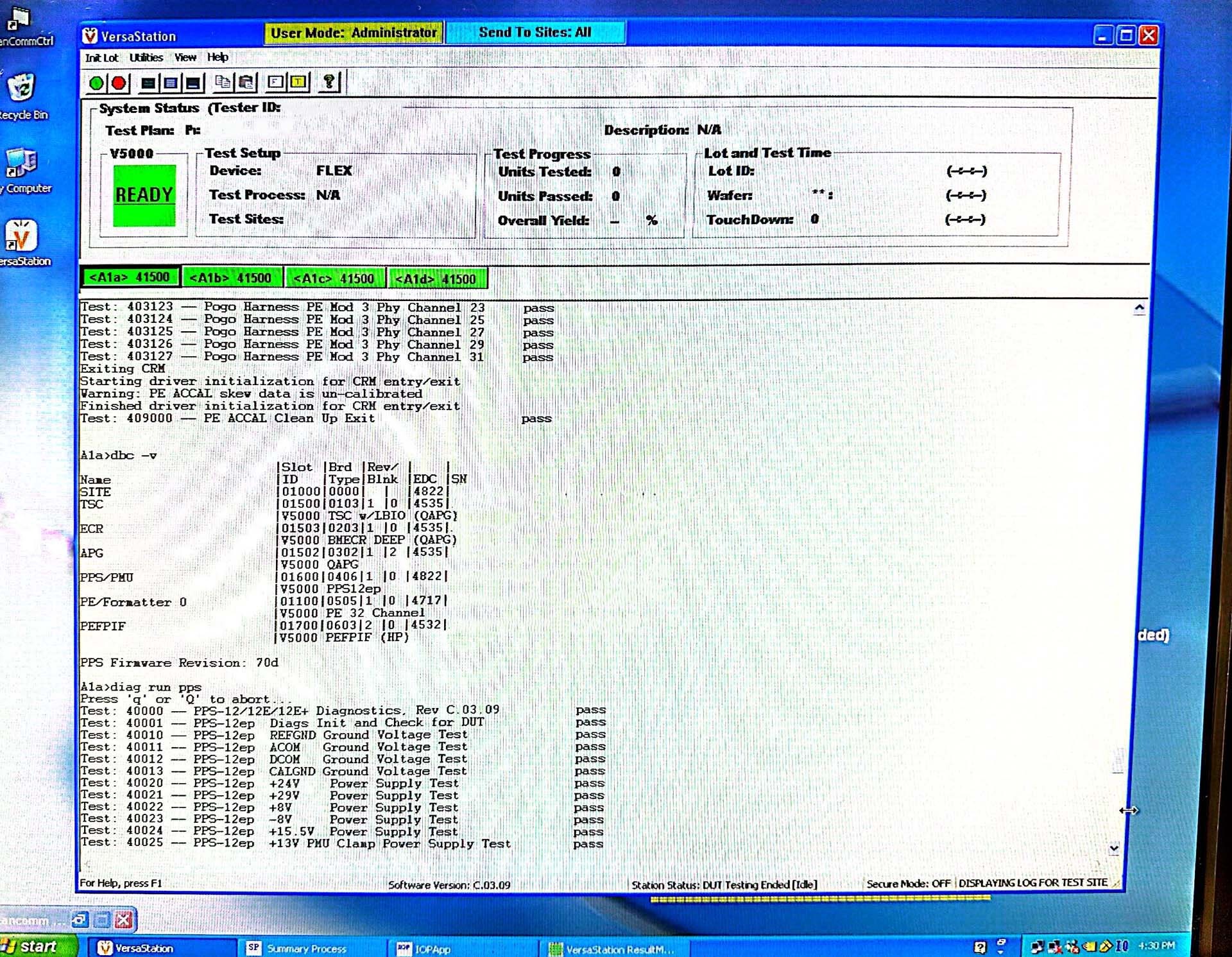This screenshot has height=957, width=1232.
Task: Switch to the <A1a> 41500 site tab
Action: (130, 277)
